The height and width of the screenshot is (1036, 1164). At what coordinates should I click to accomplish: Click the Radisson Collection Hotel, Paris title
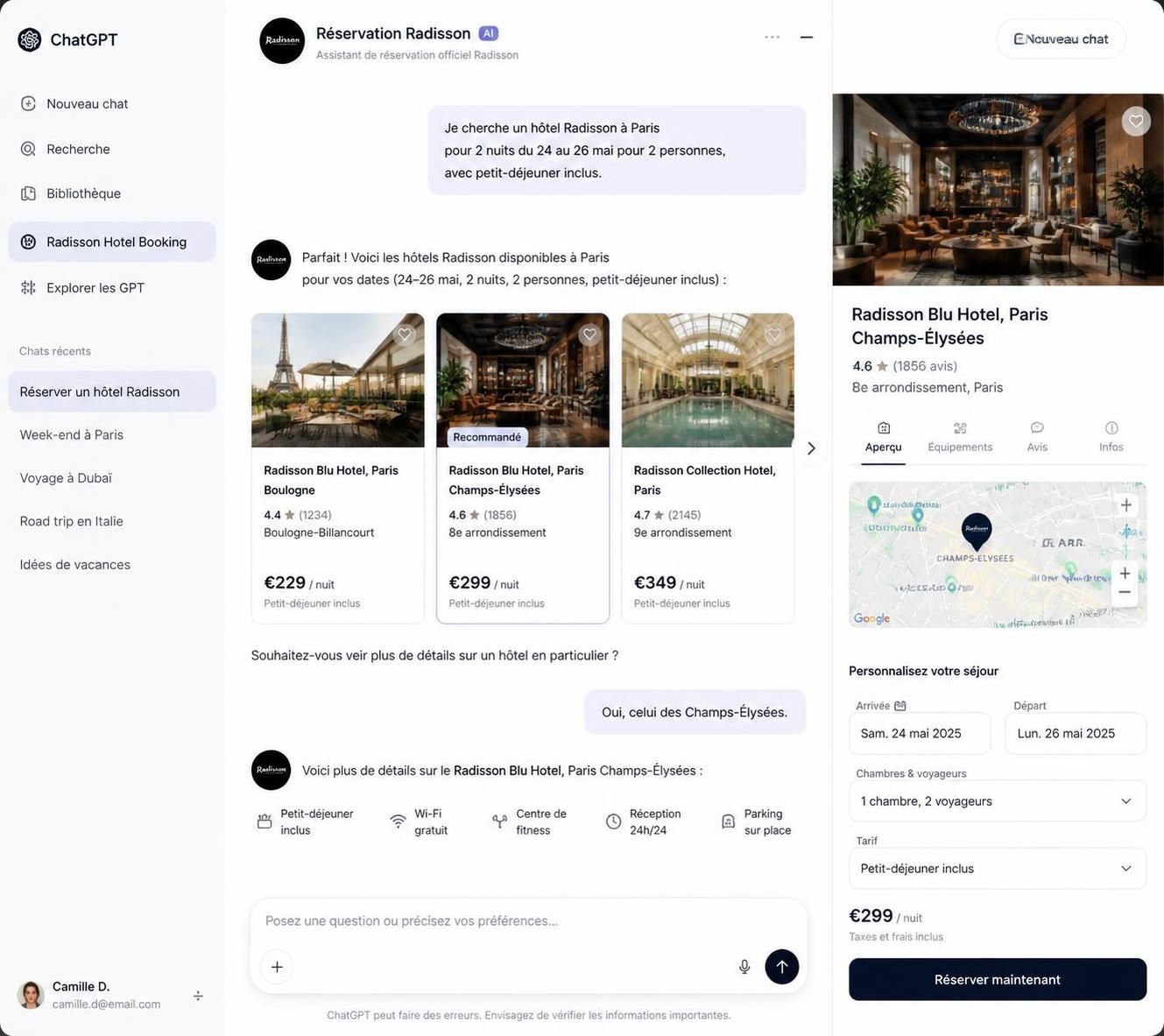tap(705, 480)
